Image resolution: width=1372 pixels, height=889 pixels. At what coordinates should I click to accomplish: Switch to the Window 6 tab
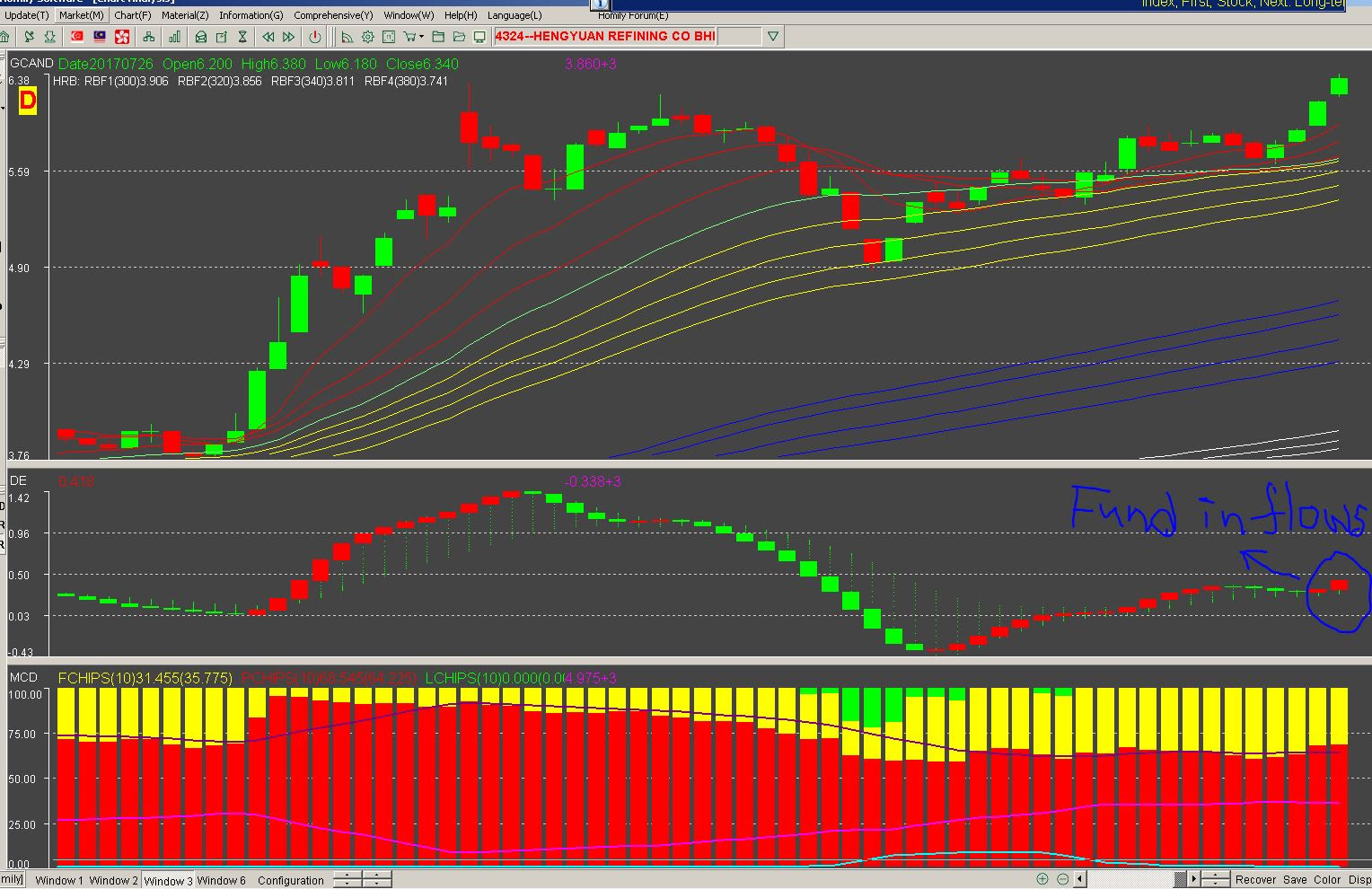pos(221,880)
